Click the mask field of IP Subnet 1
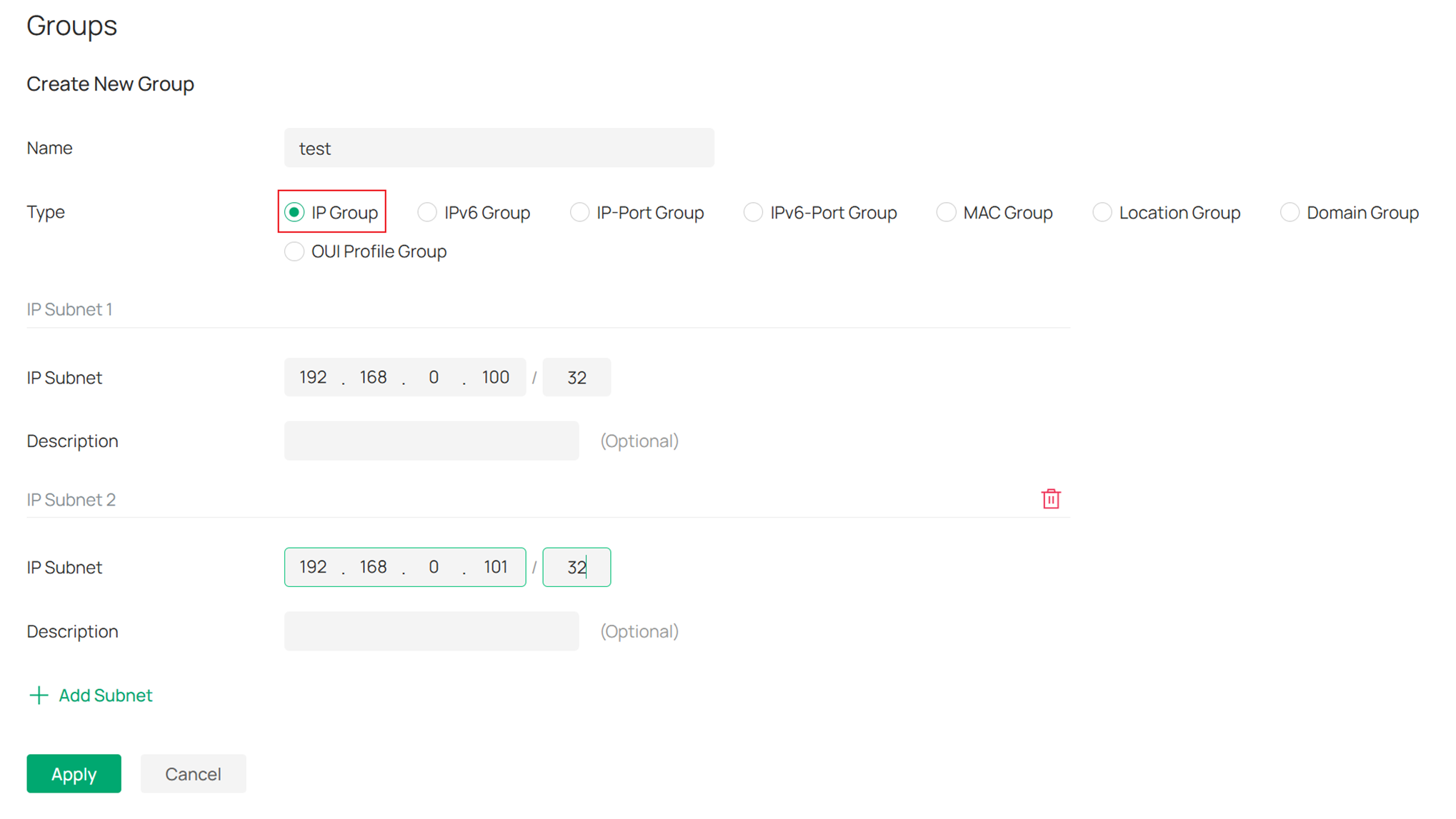Screen dimensions: 1456x819 click(x=577, y=377)
